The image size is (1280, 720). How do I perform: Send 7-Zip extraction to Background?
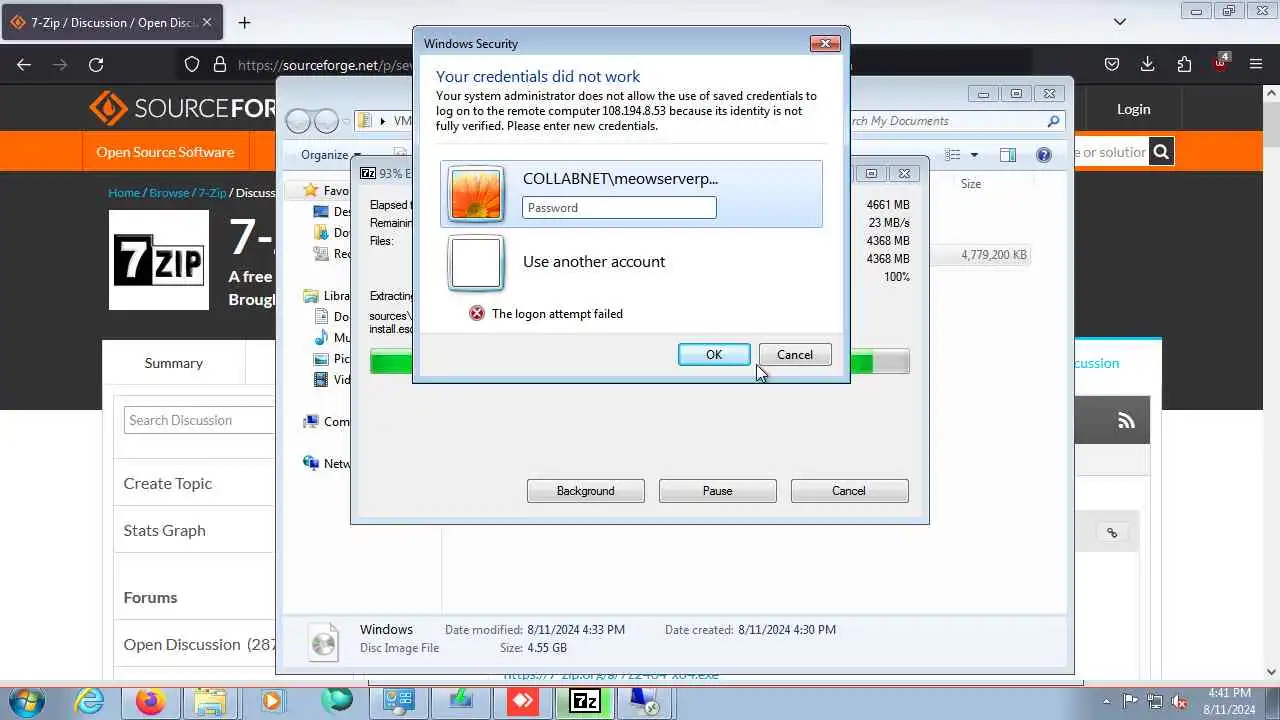(x=586, y=491)
